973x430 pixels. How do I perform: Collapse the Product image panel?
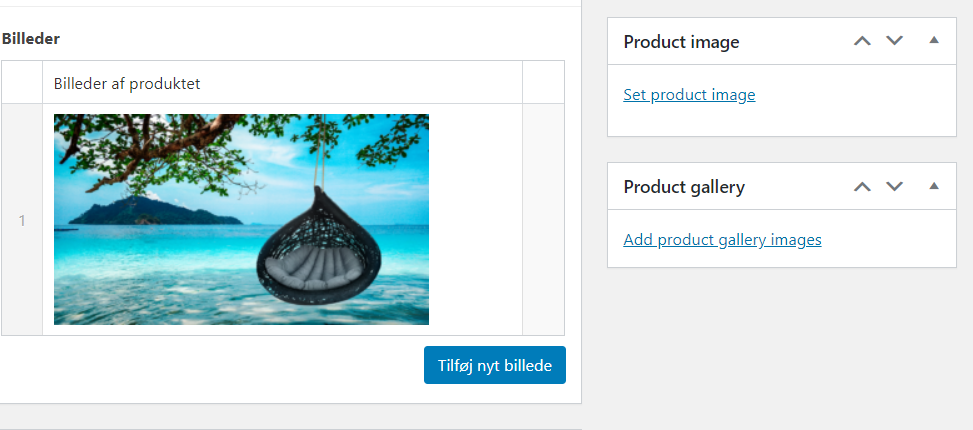click(934, 41)
